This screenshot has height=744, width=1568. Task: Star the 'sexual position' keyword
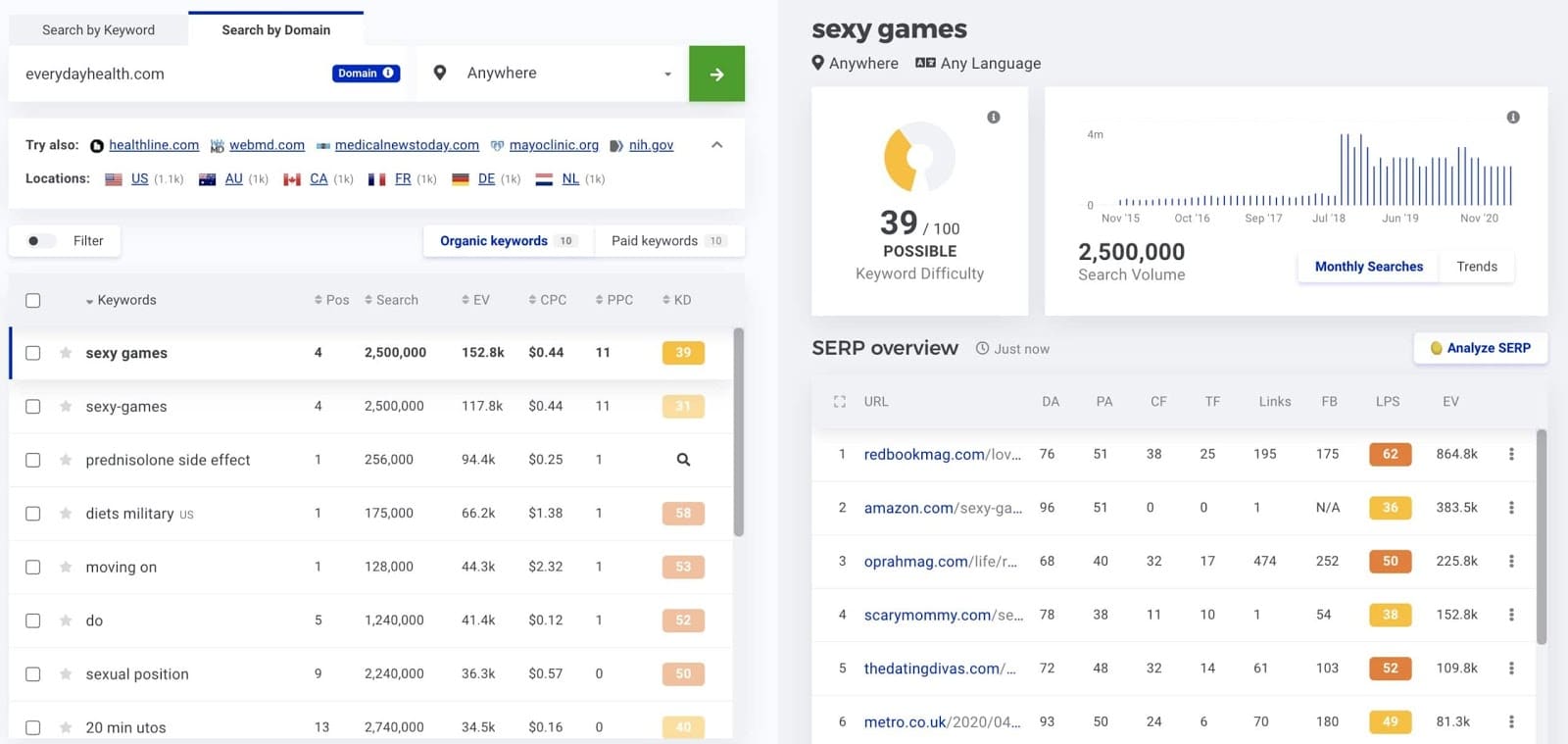coord(66,673)
